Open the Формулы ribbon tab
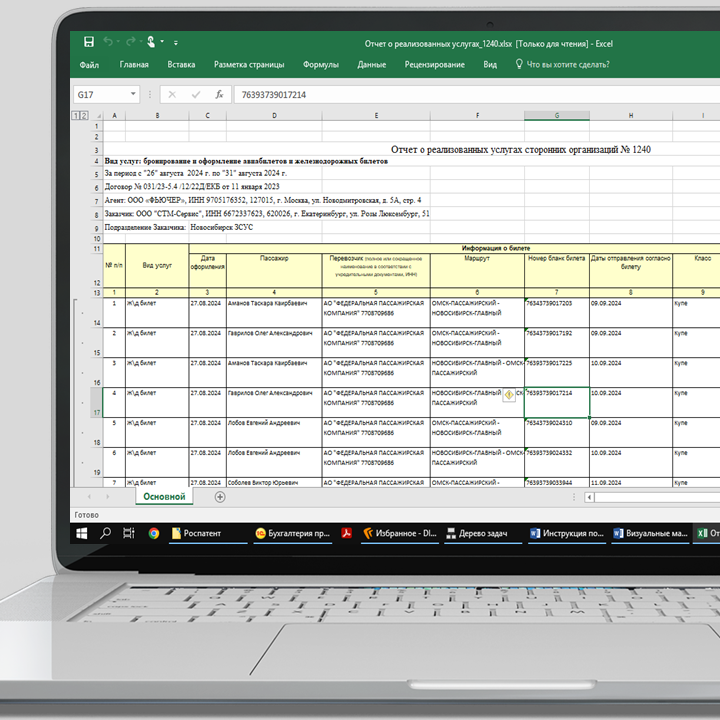 coord(320,65)
